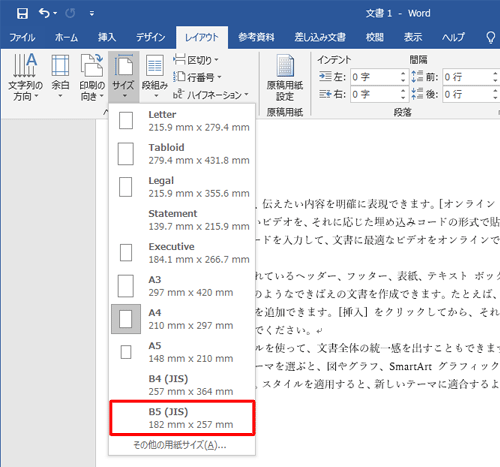Image resolution: width=500 pixels, height=467 pixels.
Task: Open 印刷の向き orientation menu
Action: coord(92,77)
